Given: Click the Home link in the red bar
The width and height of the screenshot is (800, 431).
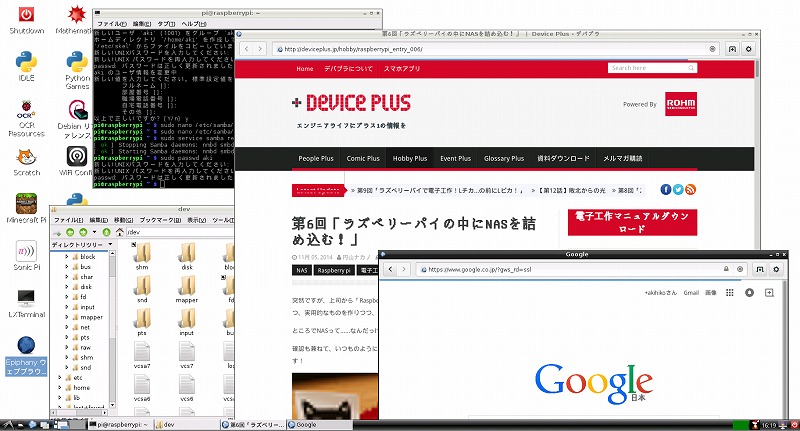Looking at the screenshot, I should pos(305,68).
